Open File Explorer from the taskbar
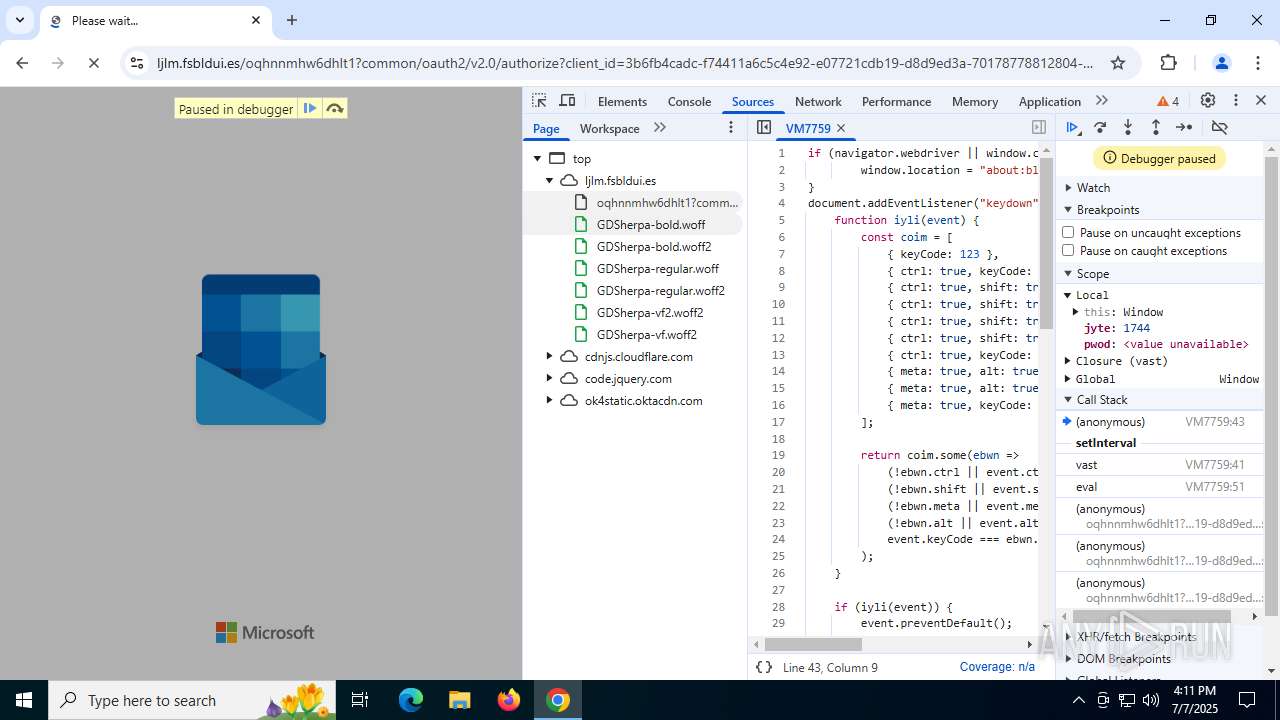This screenshot has height=720, width=1280. coord(460,700)
